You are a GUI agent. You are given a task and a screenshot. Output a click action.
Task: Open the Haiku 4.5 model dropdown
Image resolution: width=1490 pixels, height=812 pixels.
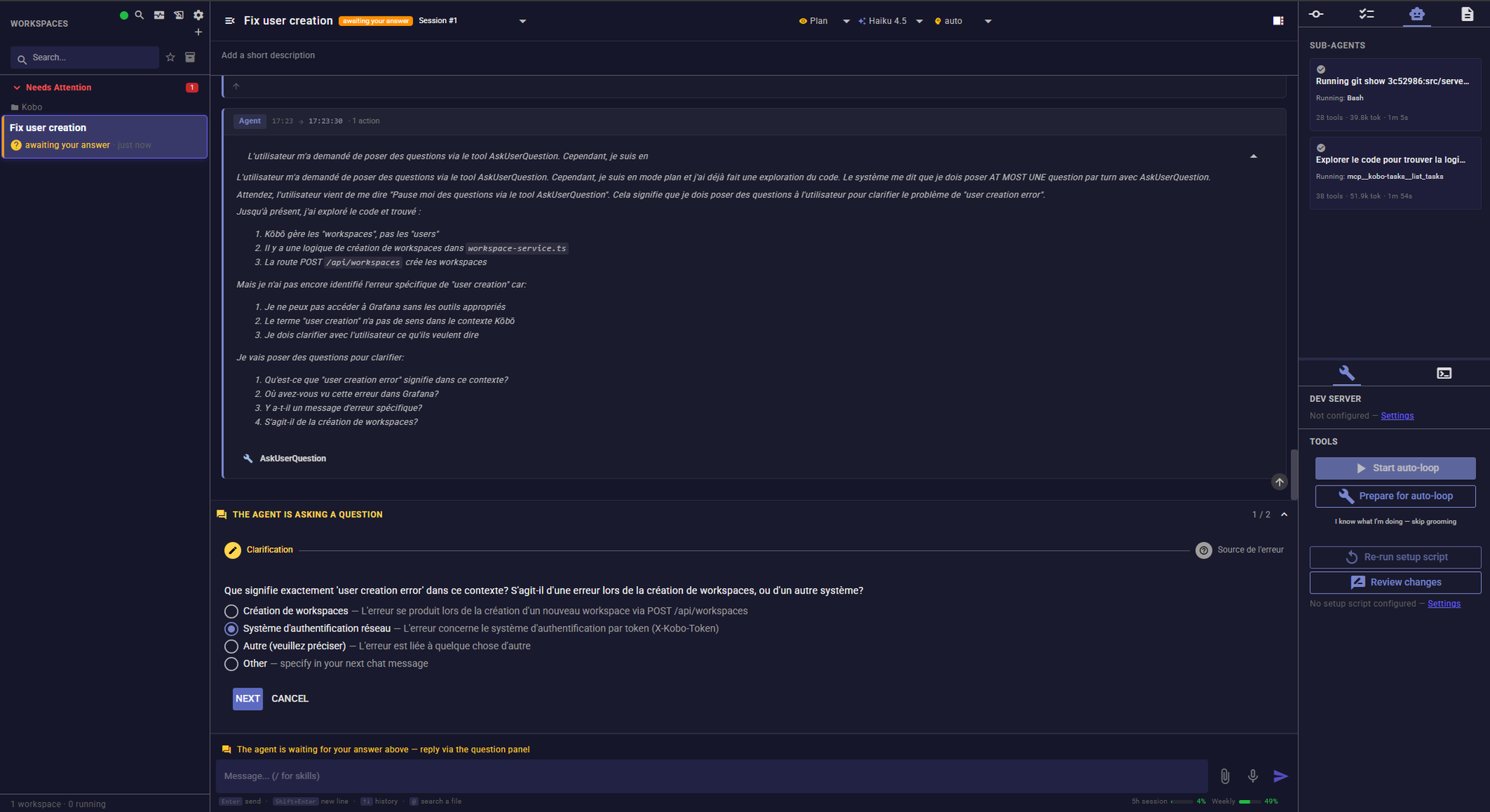890,21
